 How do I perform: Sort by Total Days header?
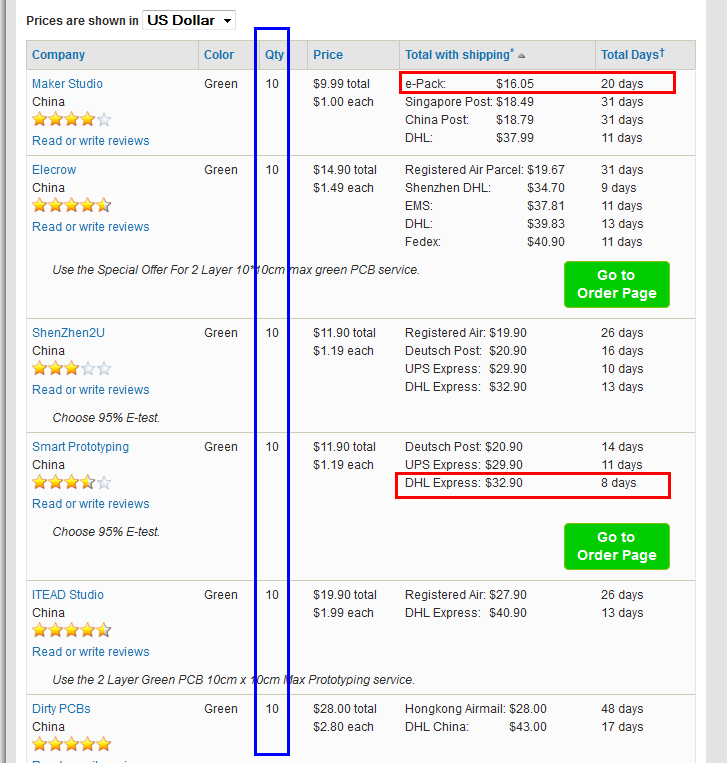point(632,54)
